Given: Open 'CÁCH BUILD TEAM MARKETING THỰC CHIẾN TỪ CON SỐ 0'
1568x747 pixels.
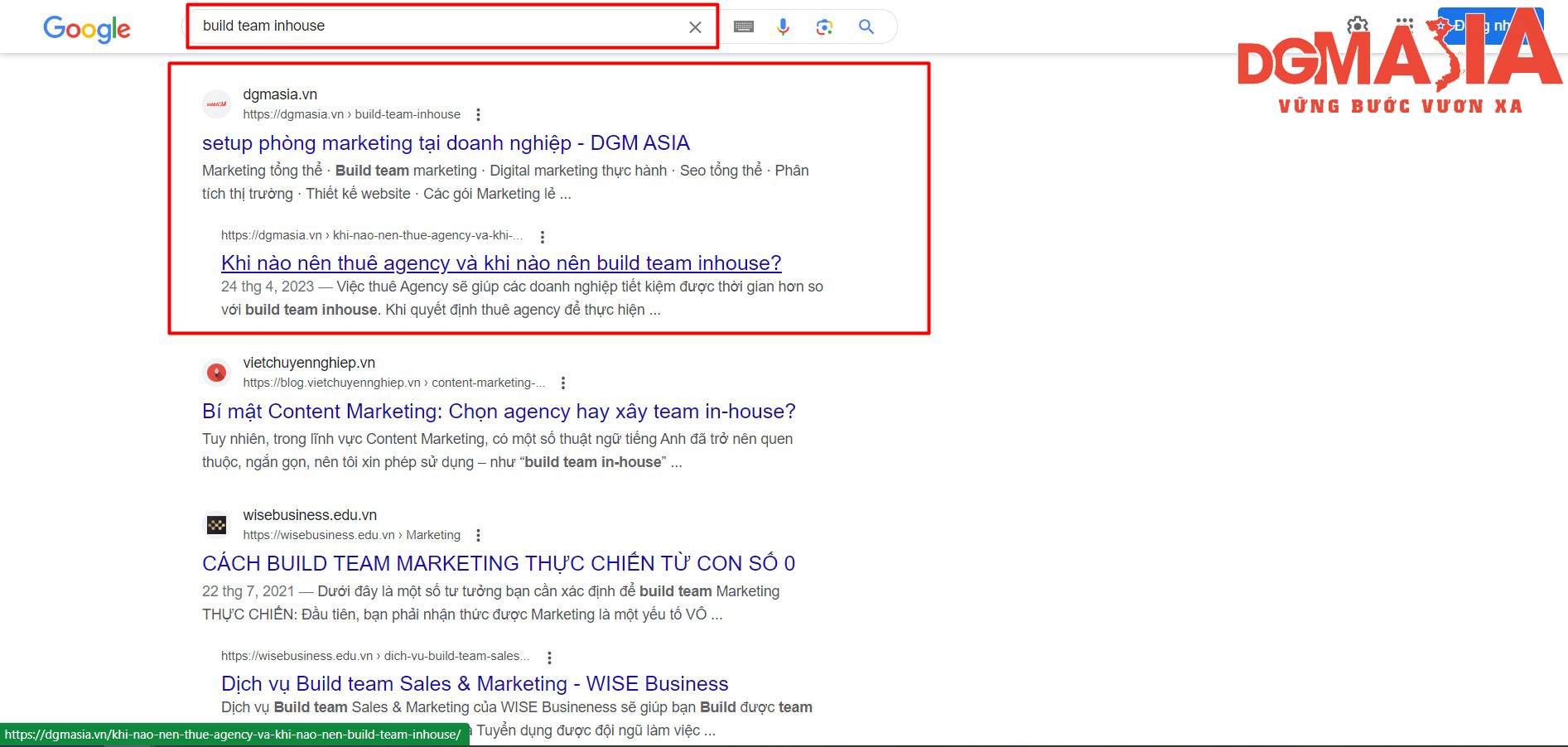Looking at the screenshot, I should (499, 564).
